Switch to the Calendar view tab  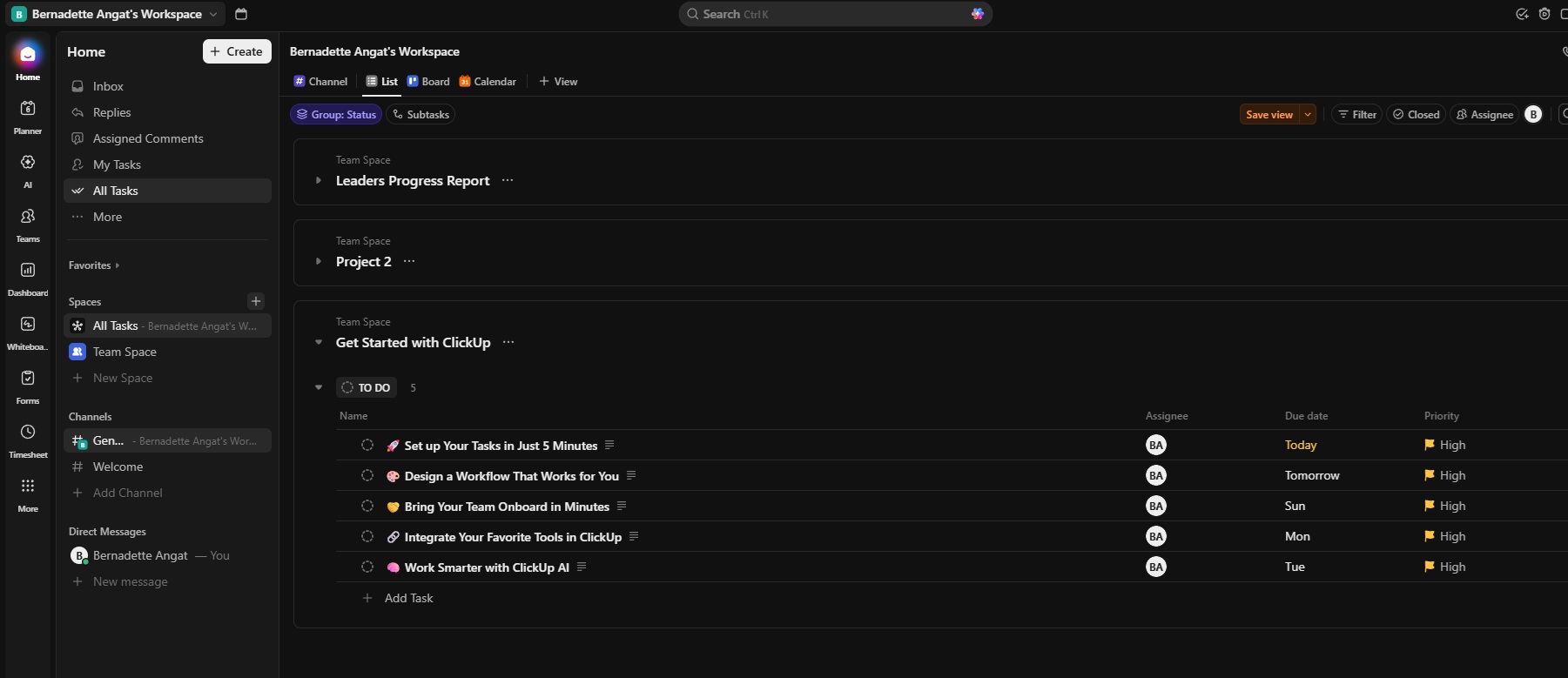(x=488, y=82)
